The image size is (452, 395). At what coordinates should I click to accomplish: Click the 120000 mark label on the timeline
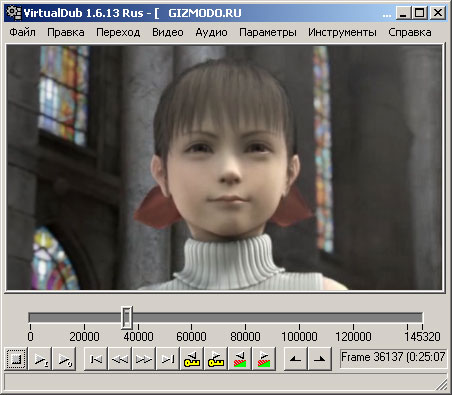353,337
